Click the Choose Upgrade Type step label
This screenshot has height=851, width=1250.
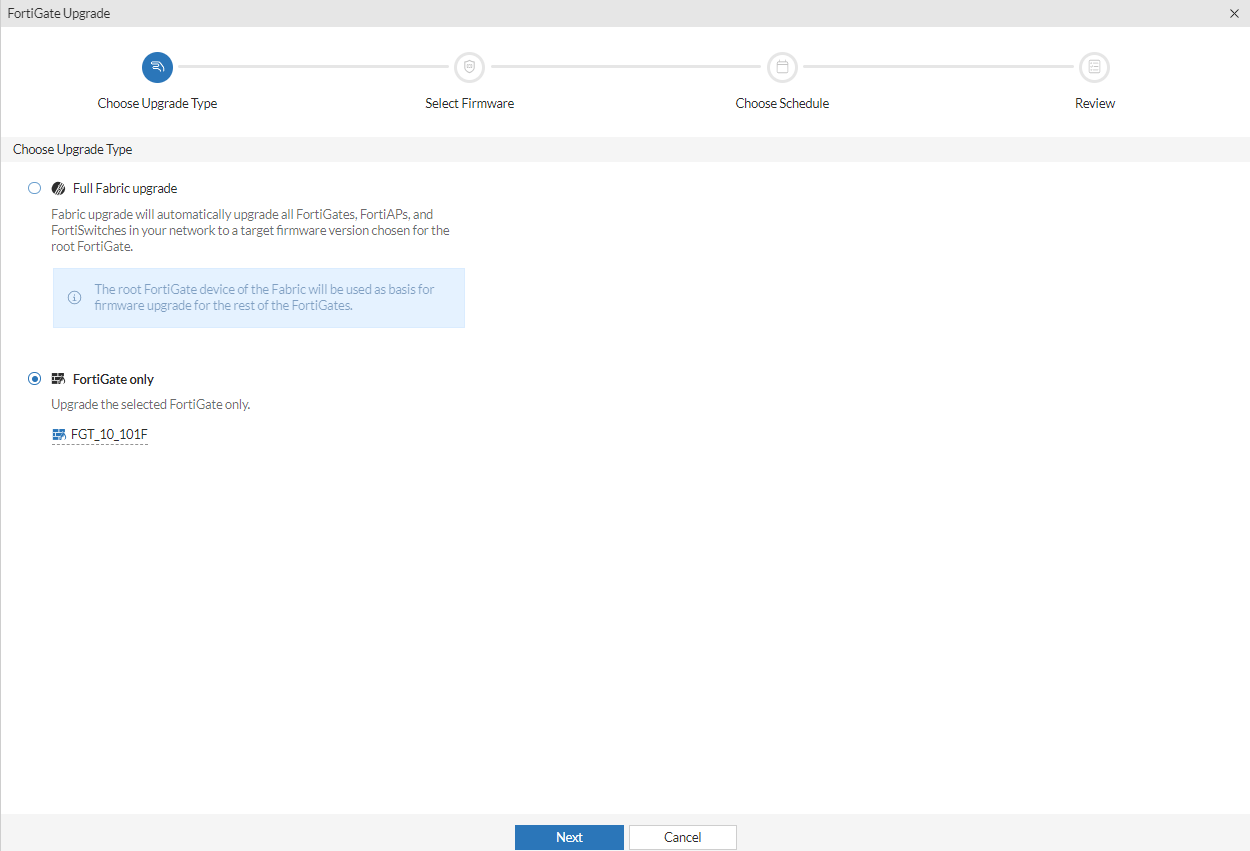tap(157, 103)
